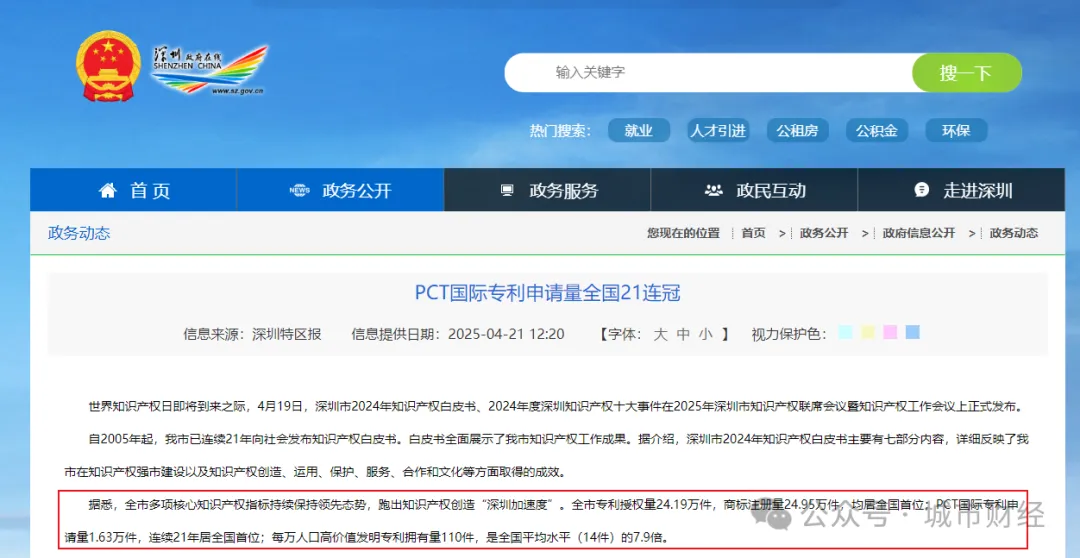Image resolution: width=1080 pixels, height=558 pixels.
Task: Select the 环保 hot search tag
Action: [x=956, y=130]
